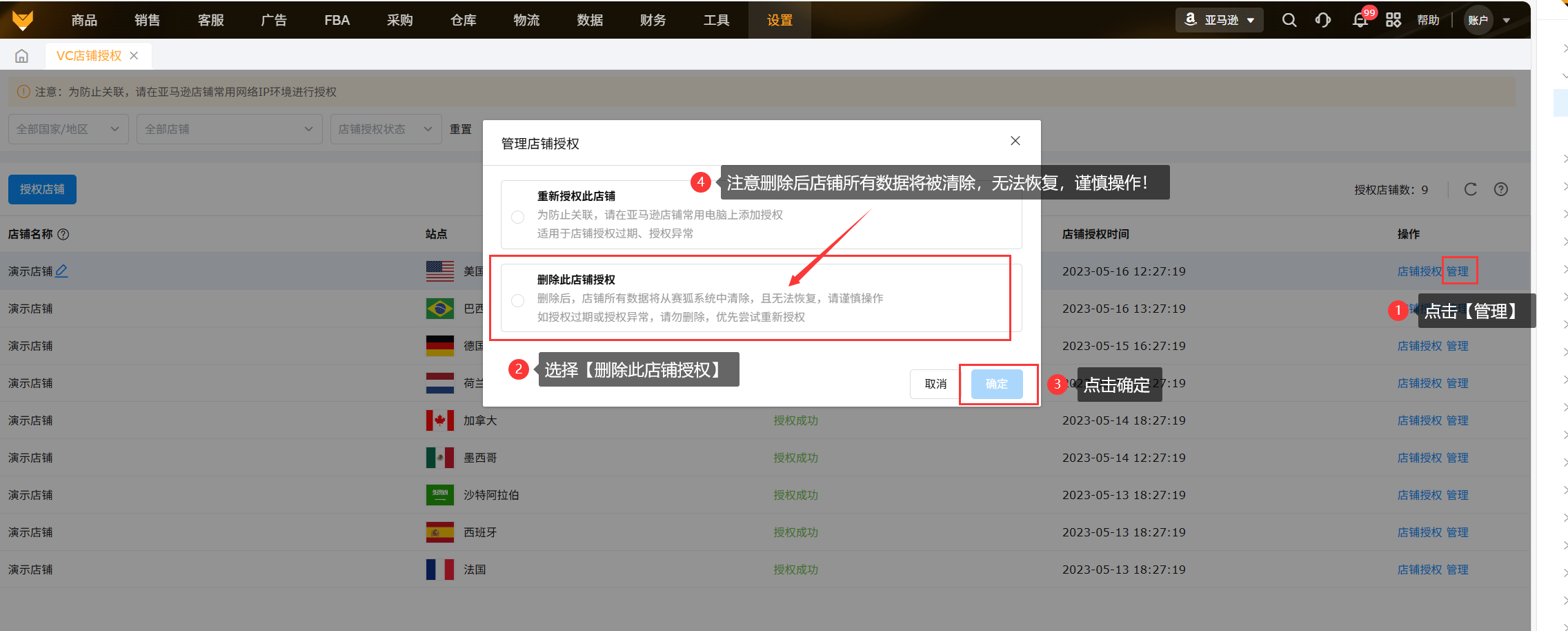This screenshot has width=1568, height=631.
Task: Click 确定 in the dialog
Action: coord(997,384)
